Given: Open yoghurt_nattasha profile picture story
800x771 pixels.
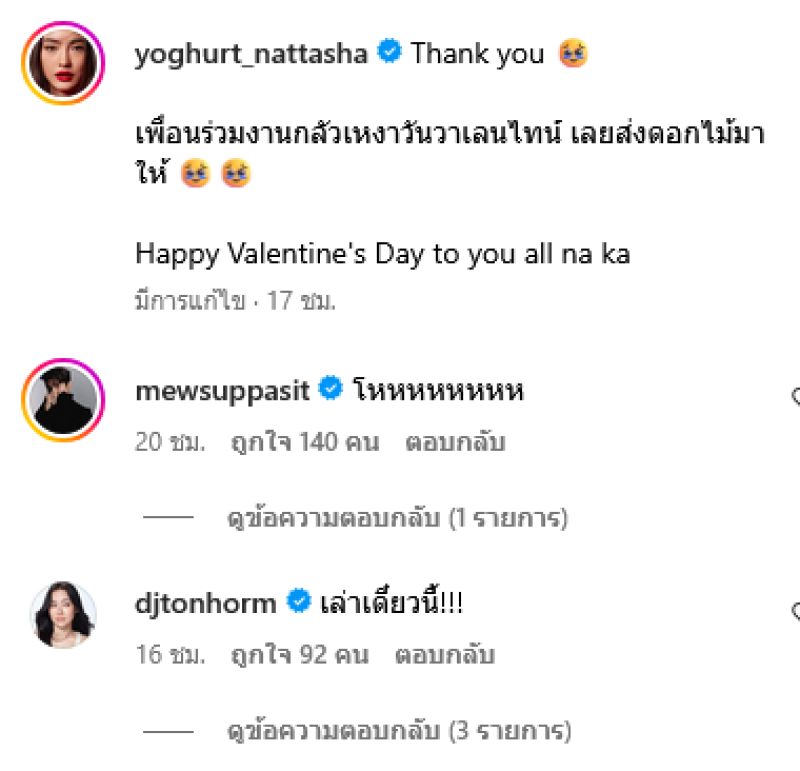Looking at the screenshot, I should [x=63, y=63].
